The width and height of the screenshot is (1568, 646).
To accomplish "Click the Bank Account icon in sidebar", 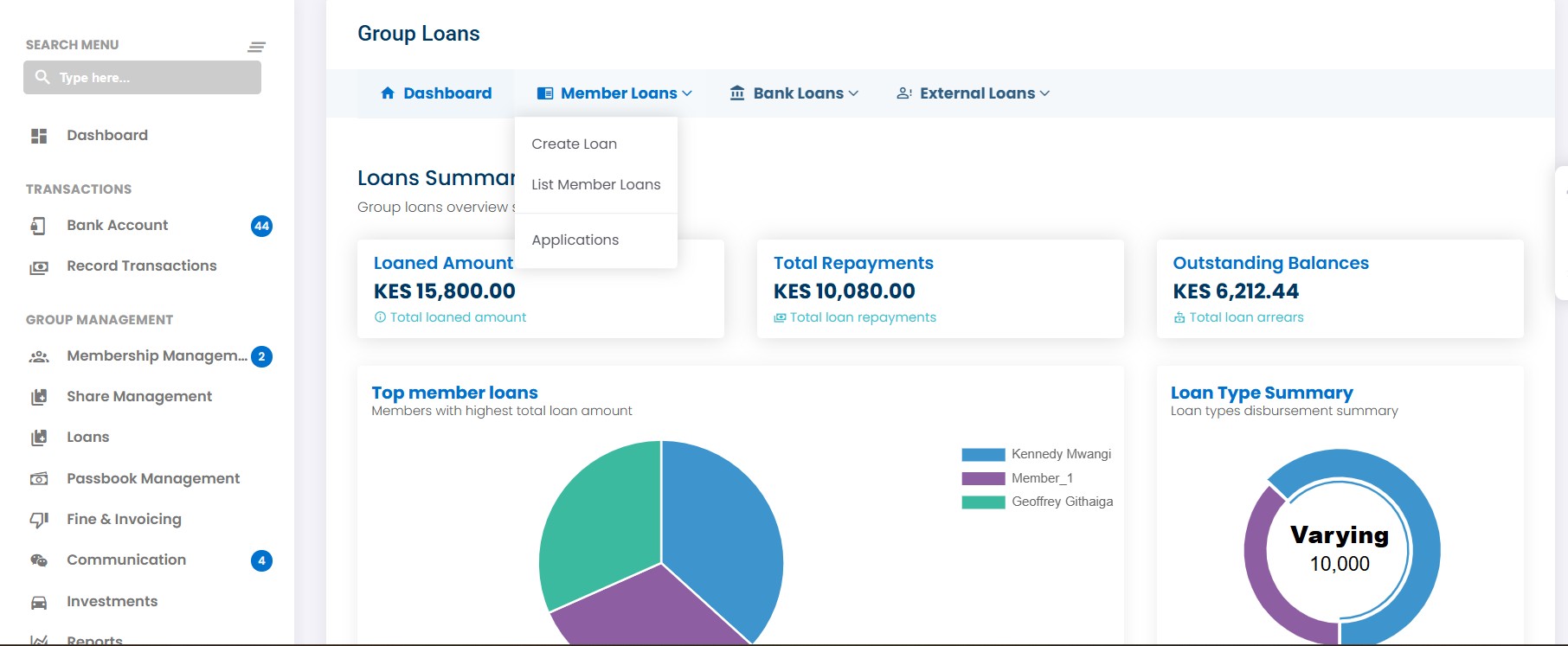I will (38, 226).
